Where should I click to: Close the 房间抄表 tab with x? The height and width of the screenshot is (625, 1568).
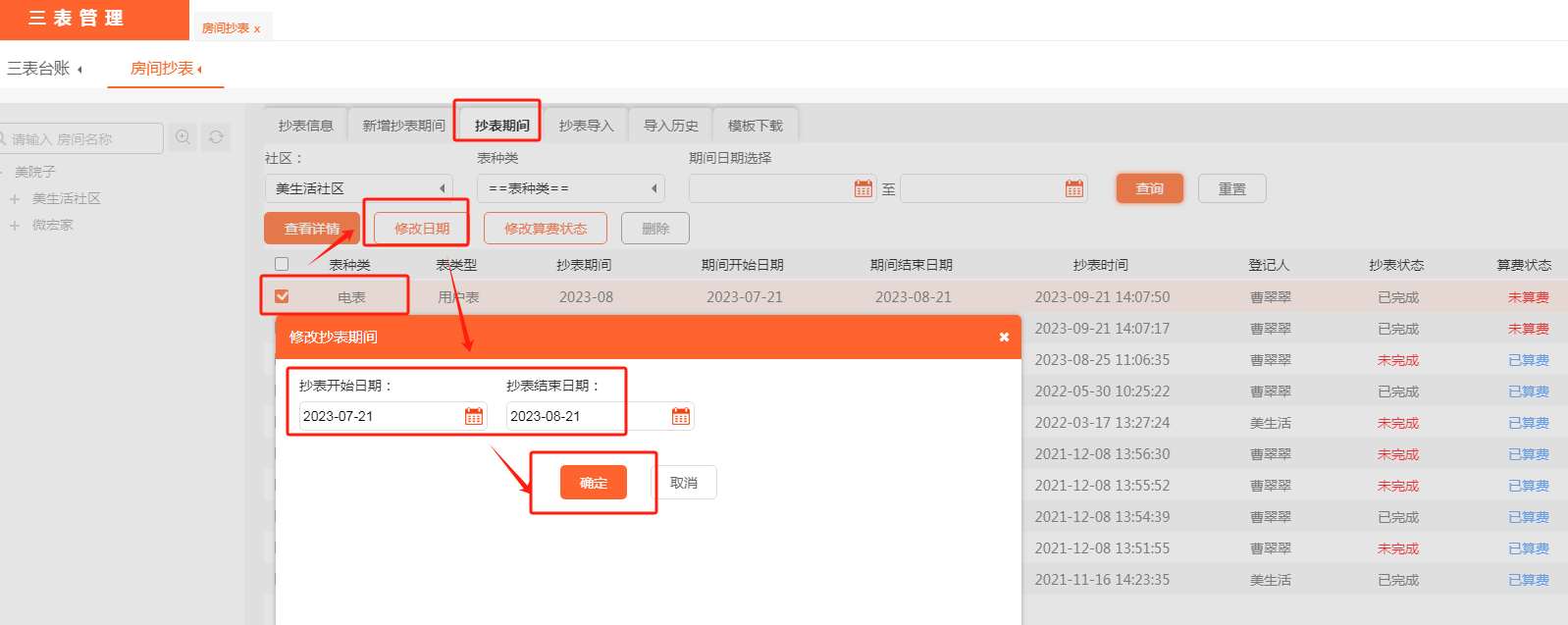point(257,29)
